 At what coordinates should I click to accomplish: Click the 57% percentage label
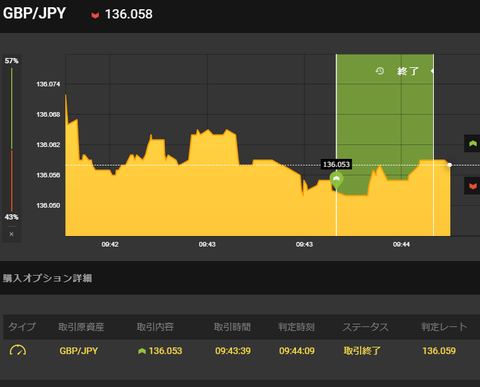click(12, 61)
